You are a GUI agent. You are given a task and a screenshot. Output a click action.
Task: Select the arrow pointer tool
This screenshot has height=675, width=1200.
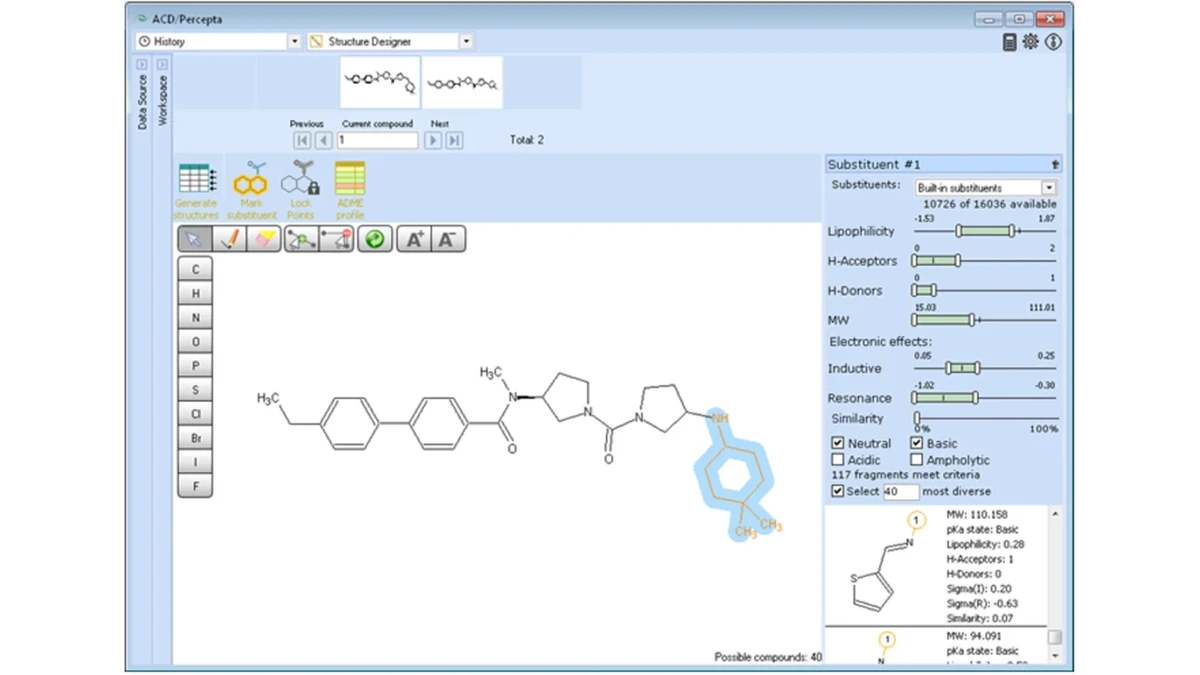pos(194,239)
